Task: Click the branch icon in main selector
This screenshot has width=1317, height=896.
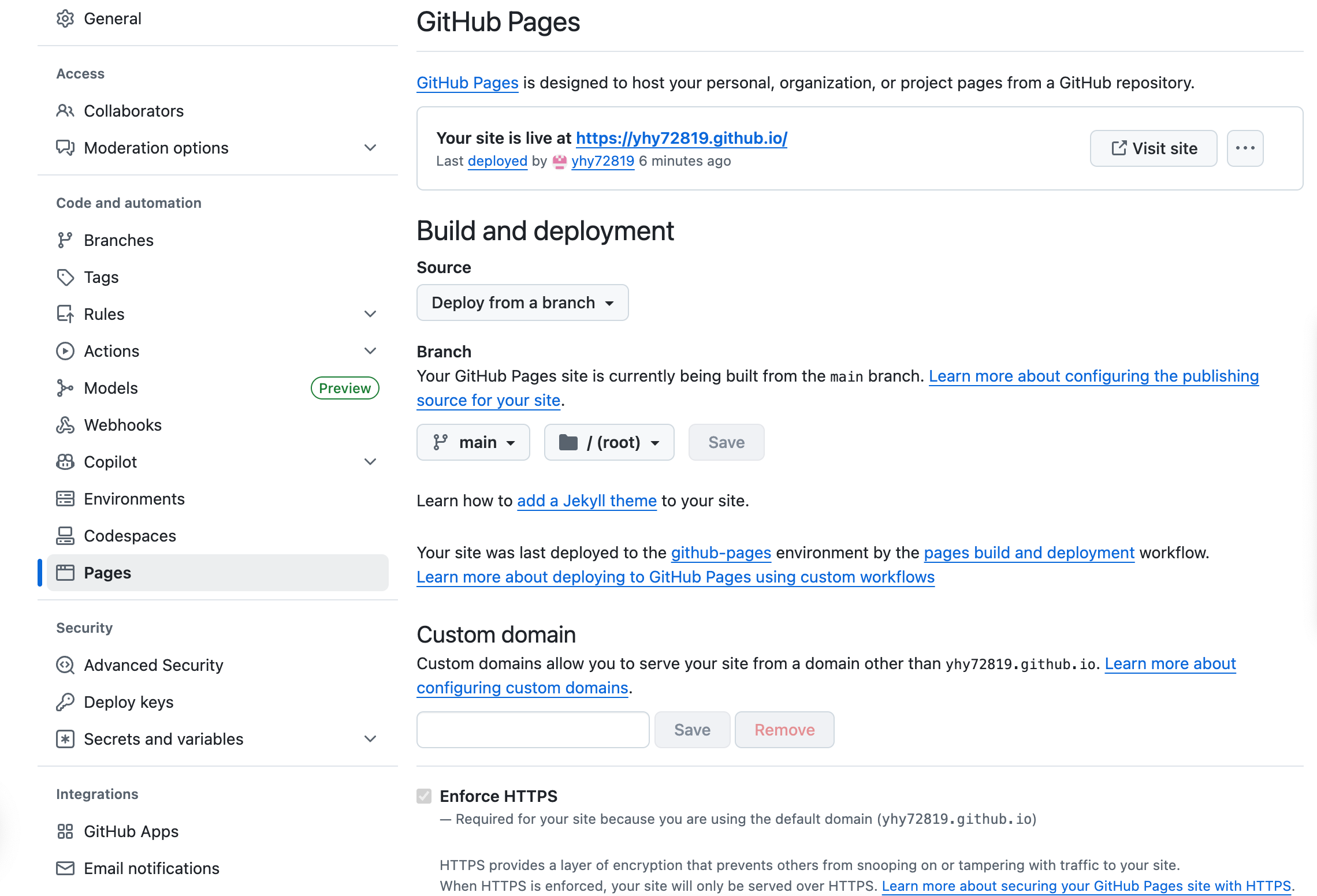Action: 441,442
